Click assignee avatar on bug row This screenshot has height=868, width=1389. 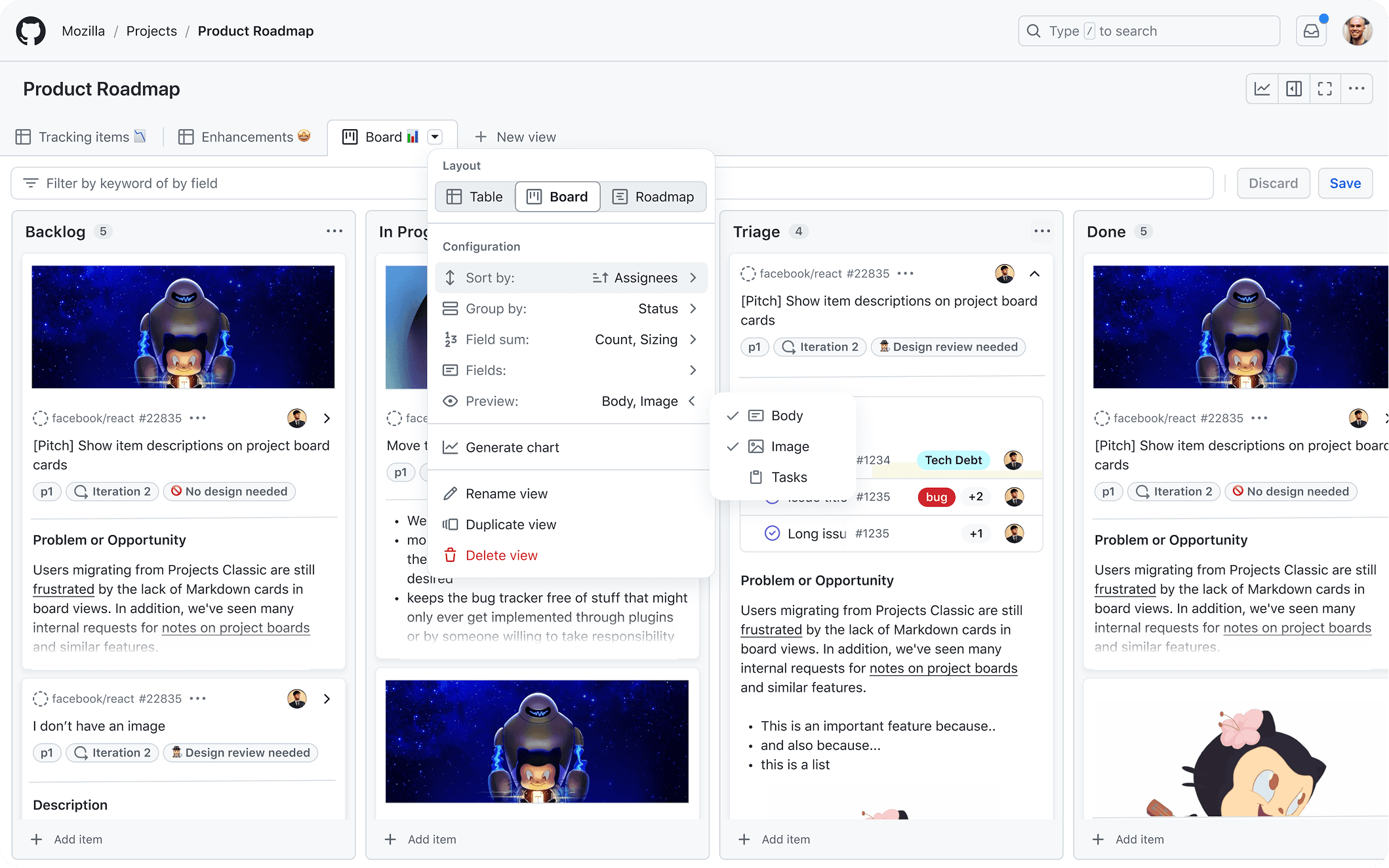pyautogui.click(x=1015, y=497)
